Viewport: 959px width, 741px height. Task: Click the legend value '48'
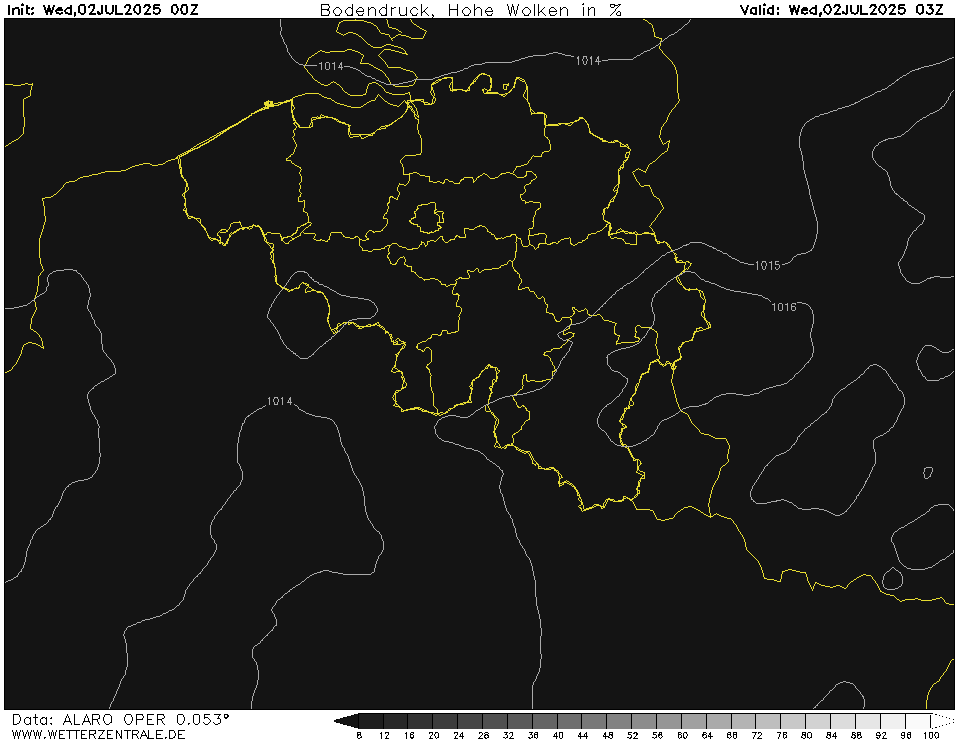[607, 735]
